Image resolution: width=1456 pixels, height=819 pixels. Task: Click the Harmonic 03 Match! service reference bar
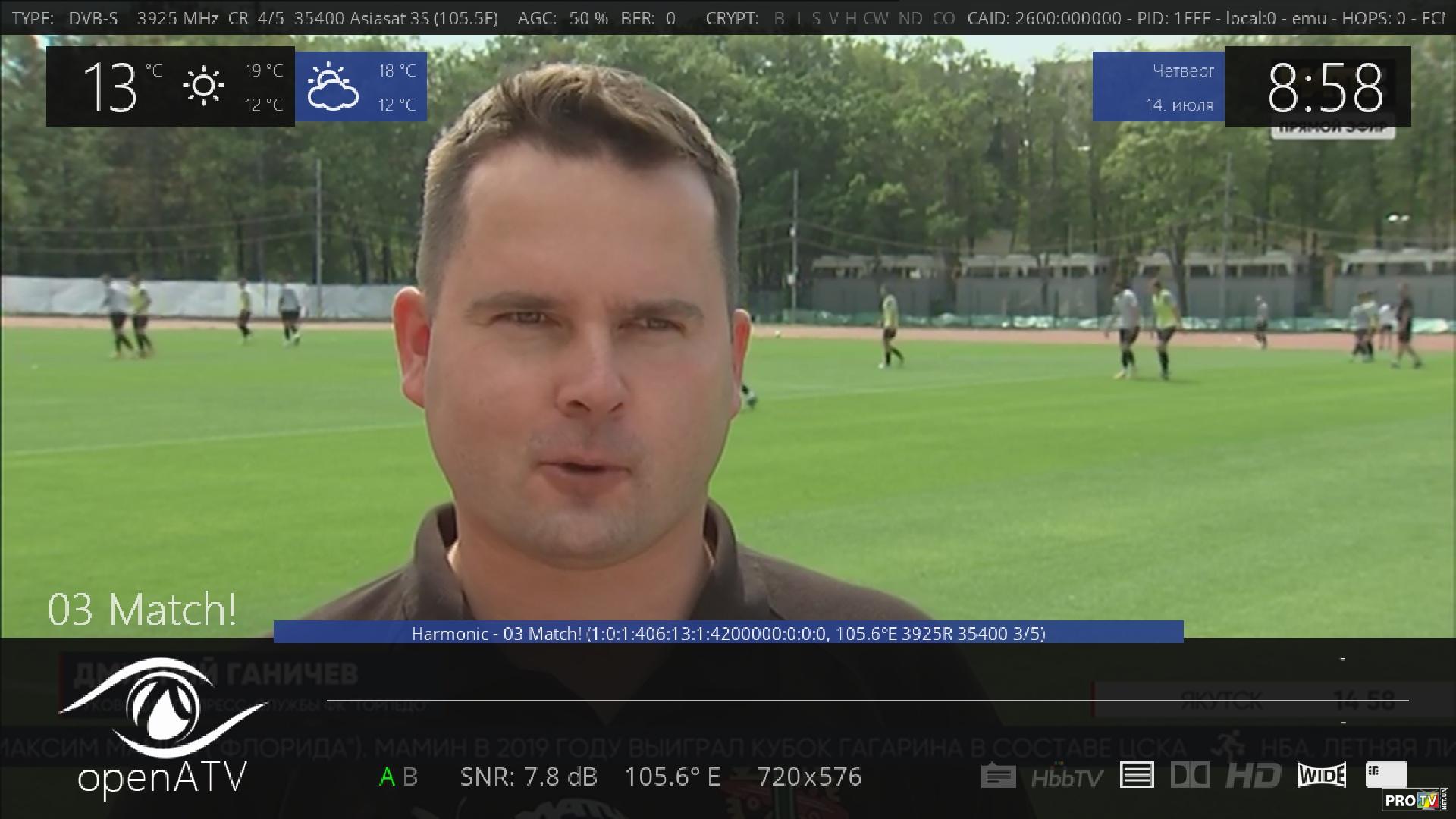click(728, 633)
